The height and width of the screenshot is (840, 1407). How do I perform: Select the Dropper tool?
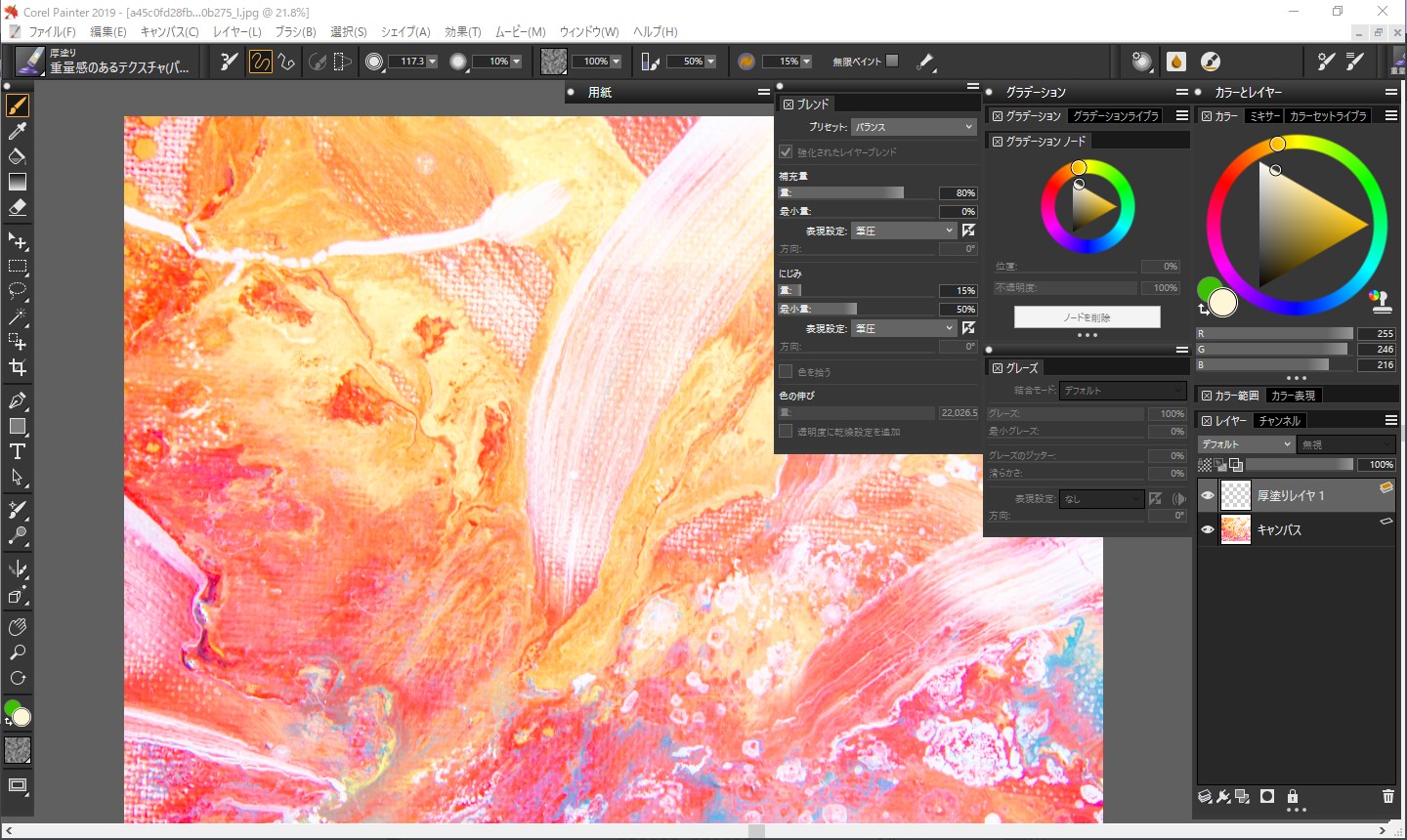click(18, 131)
